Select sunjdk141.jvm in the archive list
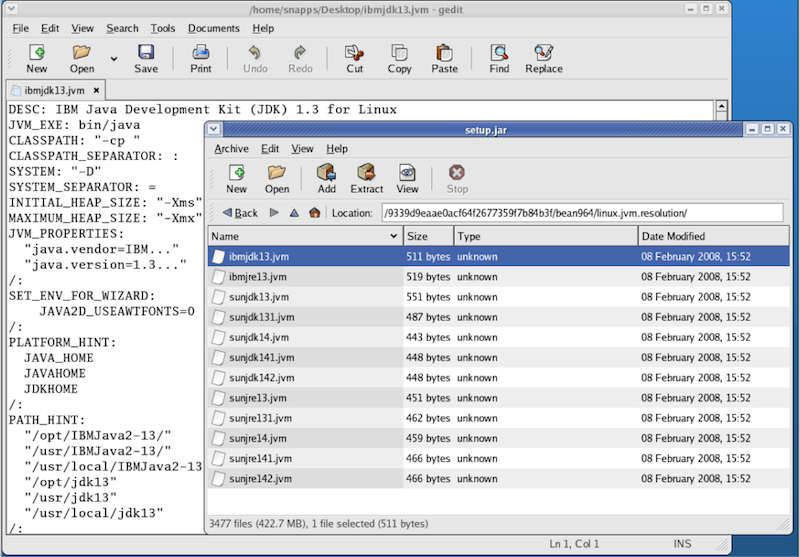Viewport: 800px width, 557px height. coord(498,357)
